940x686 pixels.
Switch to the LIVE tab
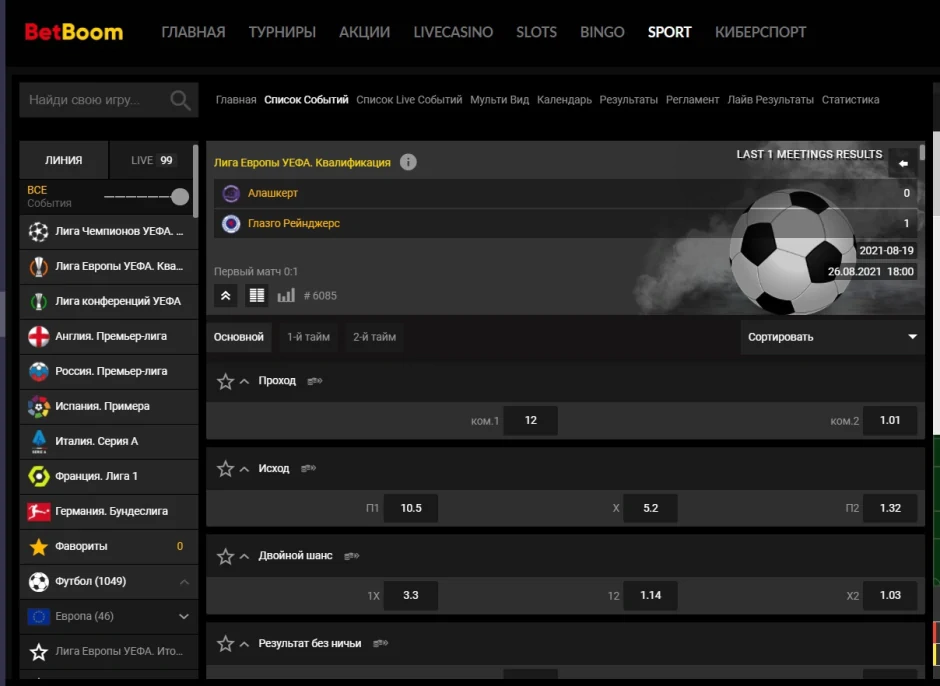[x=152, y=160]
